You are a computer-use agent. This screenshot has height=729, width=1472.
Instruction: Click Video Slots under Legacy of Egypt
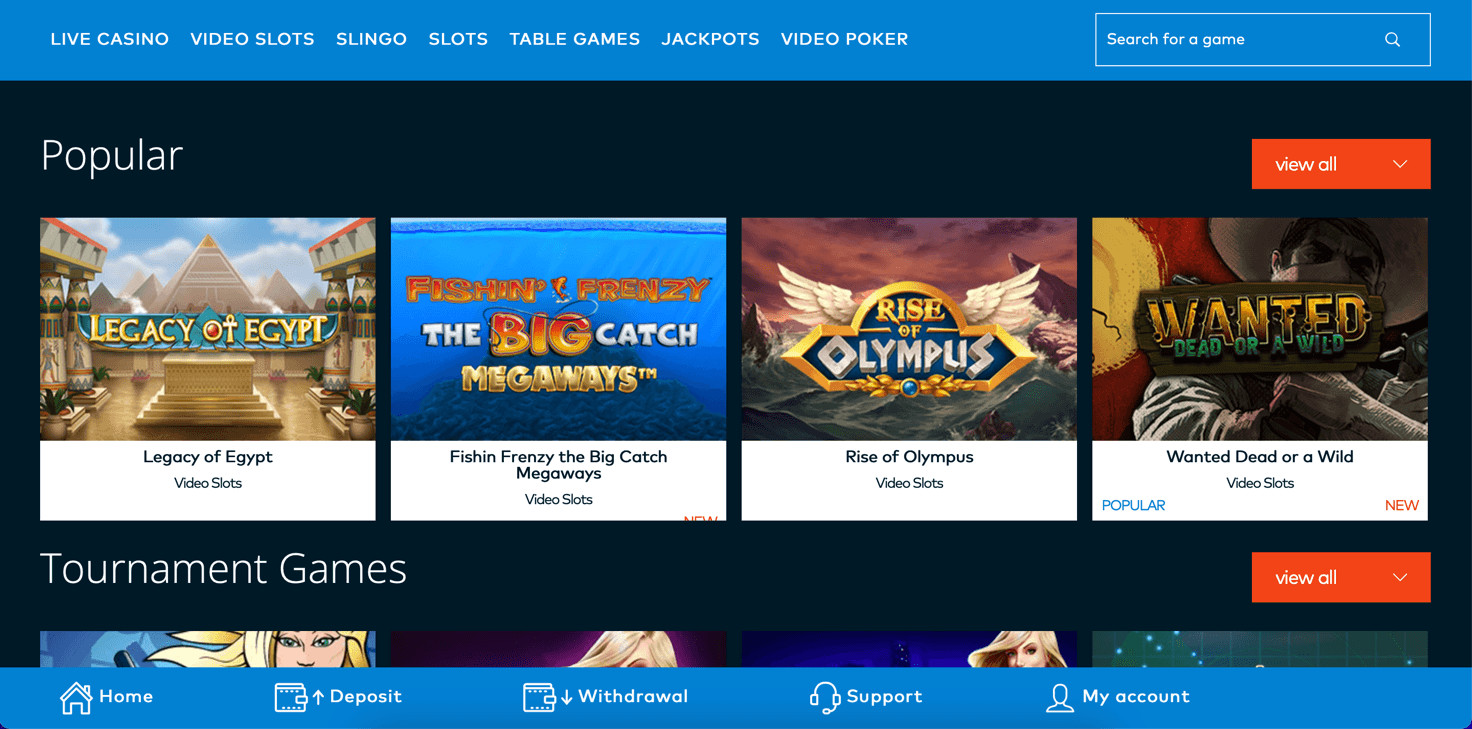pos(208,483)
